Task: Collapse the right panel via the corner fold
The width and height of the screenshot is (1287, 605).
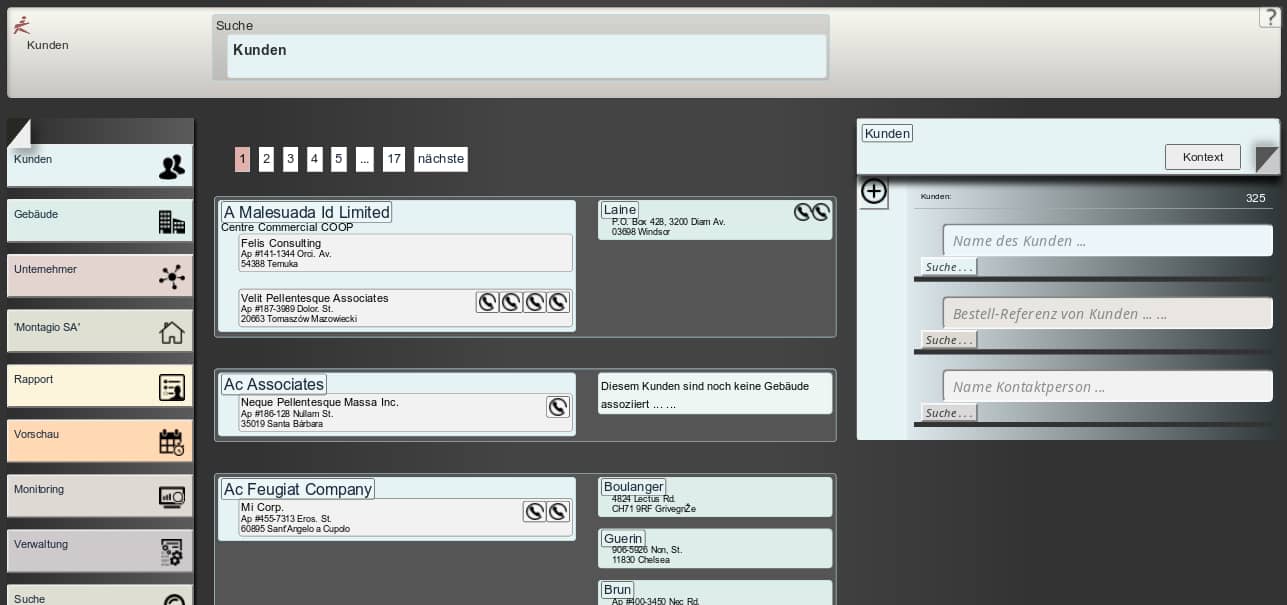Action: pyautogui.click(x=1266, y=158)
